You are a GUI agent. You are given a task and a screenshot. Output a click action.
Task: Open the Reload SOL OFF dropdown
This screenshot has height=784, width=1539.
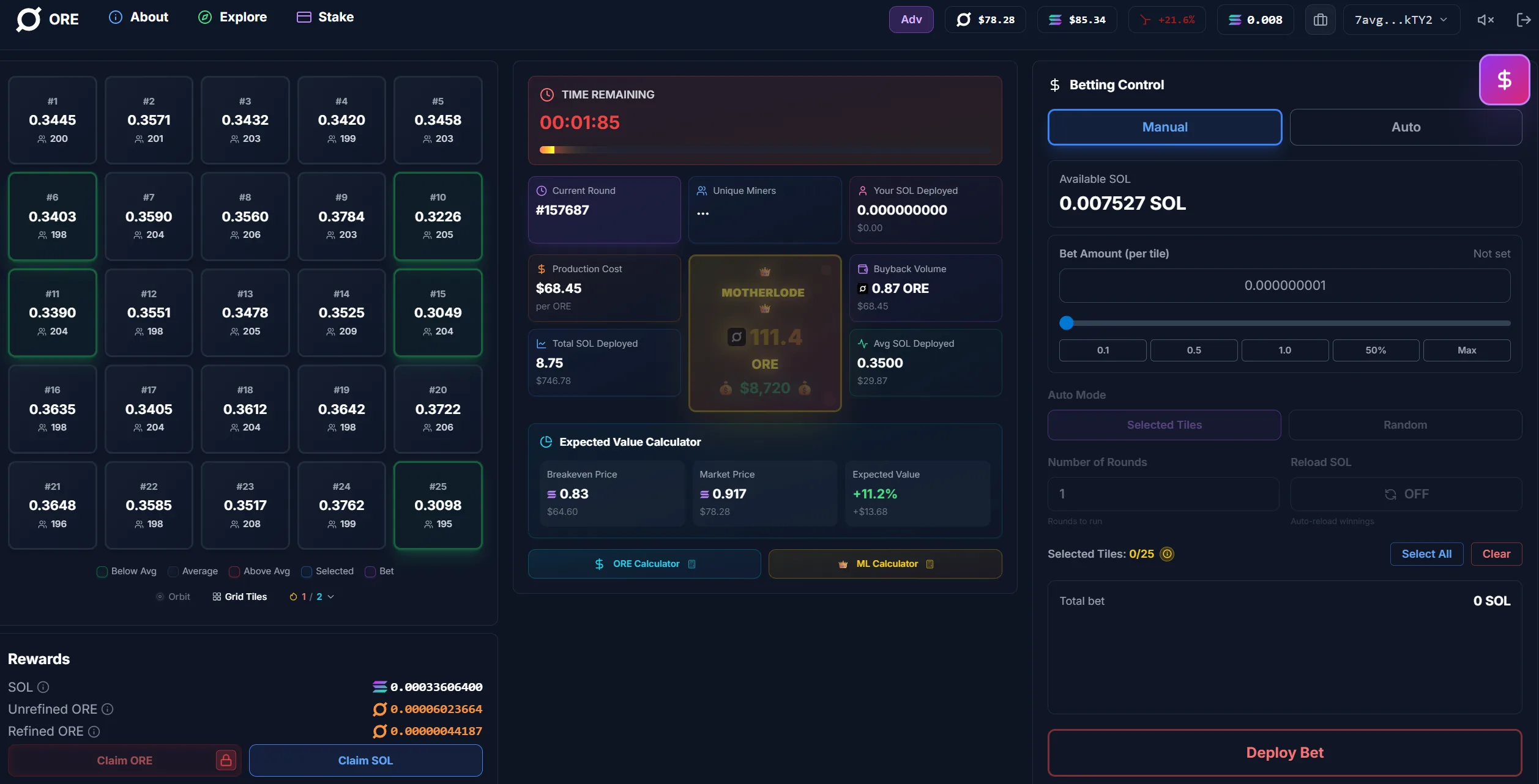pyautogui.click(x=1406, y=494)
